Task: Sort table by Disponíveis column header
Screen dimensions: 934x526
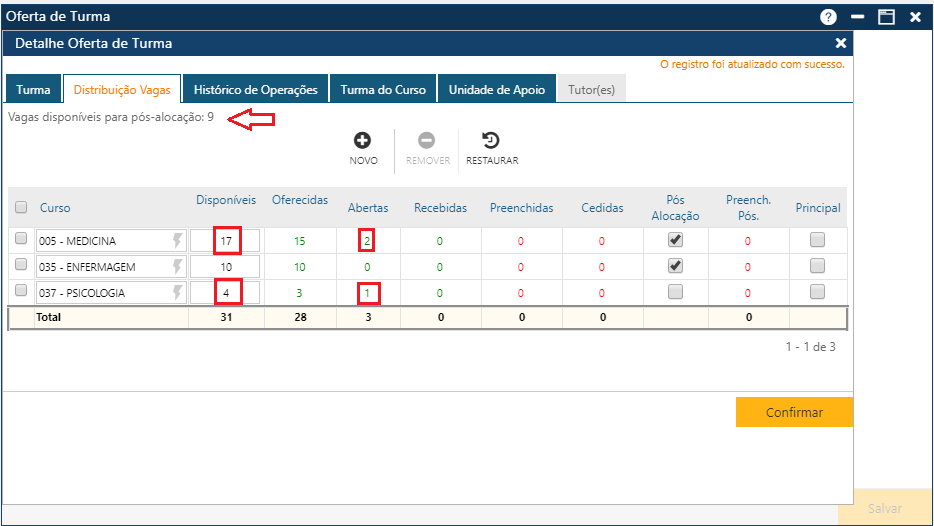Action: (x=226, y=200)
